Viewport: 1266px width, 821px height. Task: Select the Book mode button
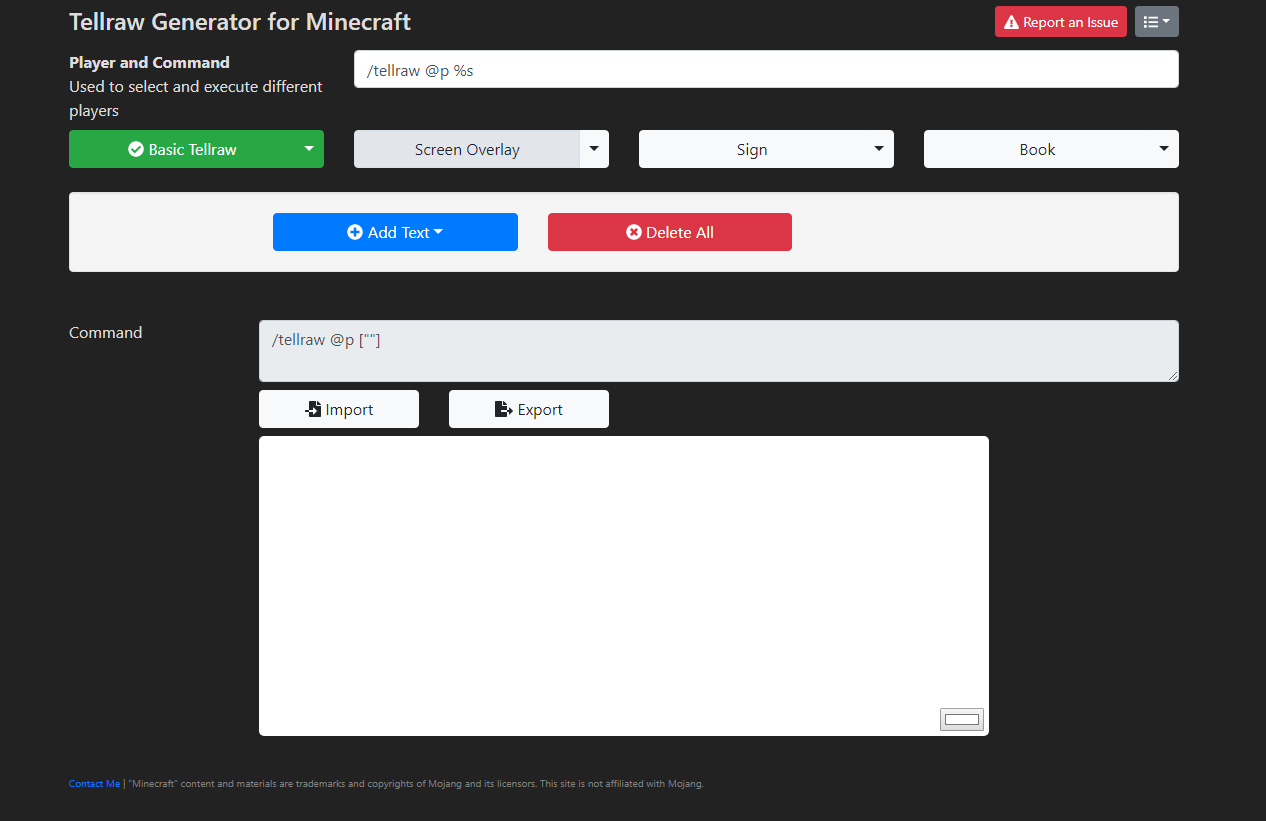click(x=1036, y=149)
